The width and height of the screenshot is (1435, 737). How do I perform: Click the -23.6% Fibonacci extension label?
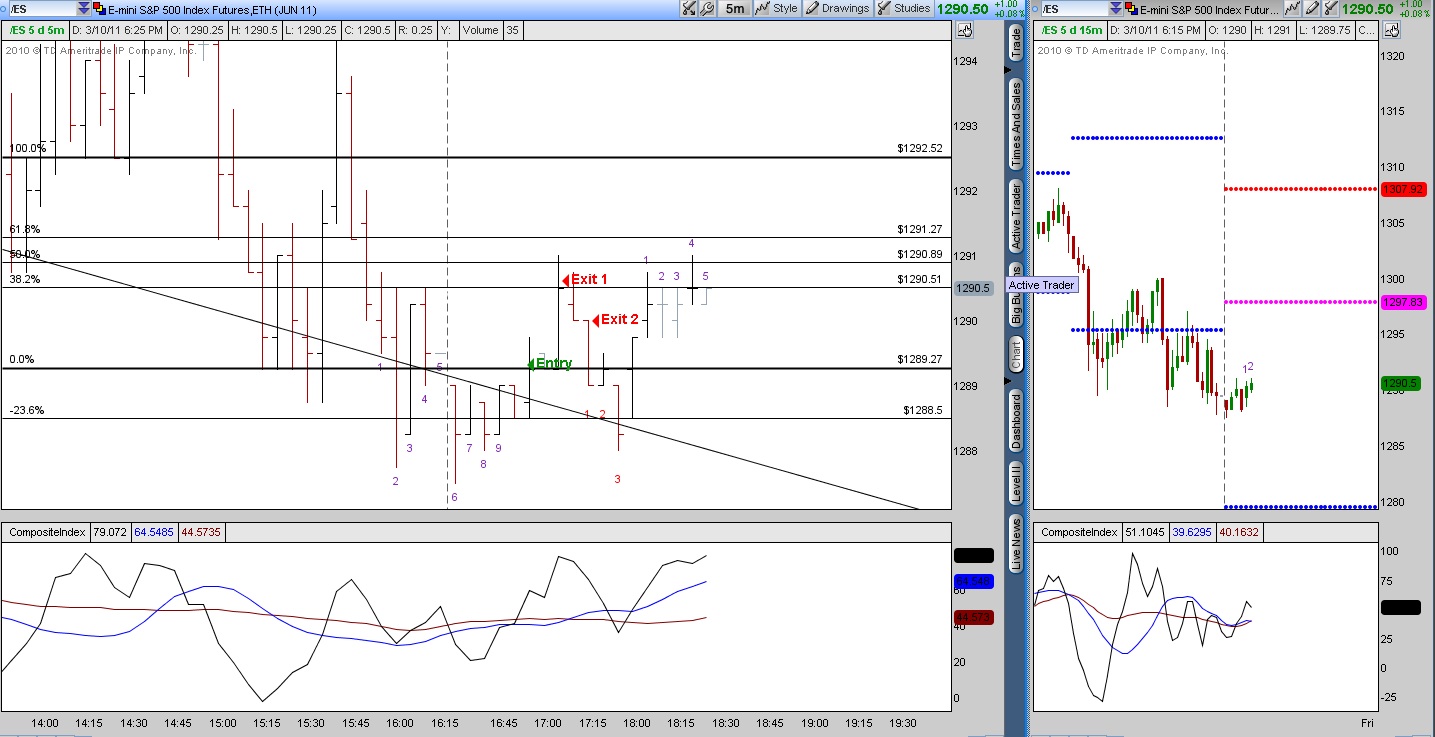[26, 410]
